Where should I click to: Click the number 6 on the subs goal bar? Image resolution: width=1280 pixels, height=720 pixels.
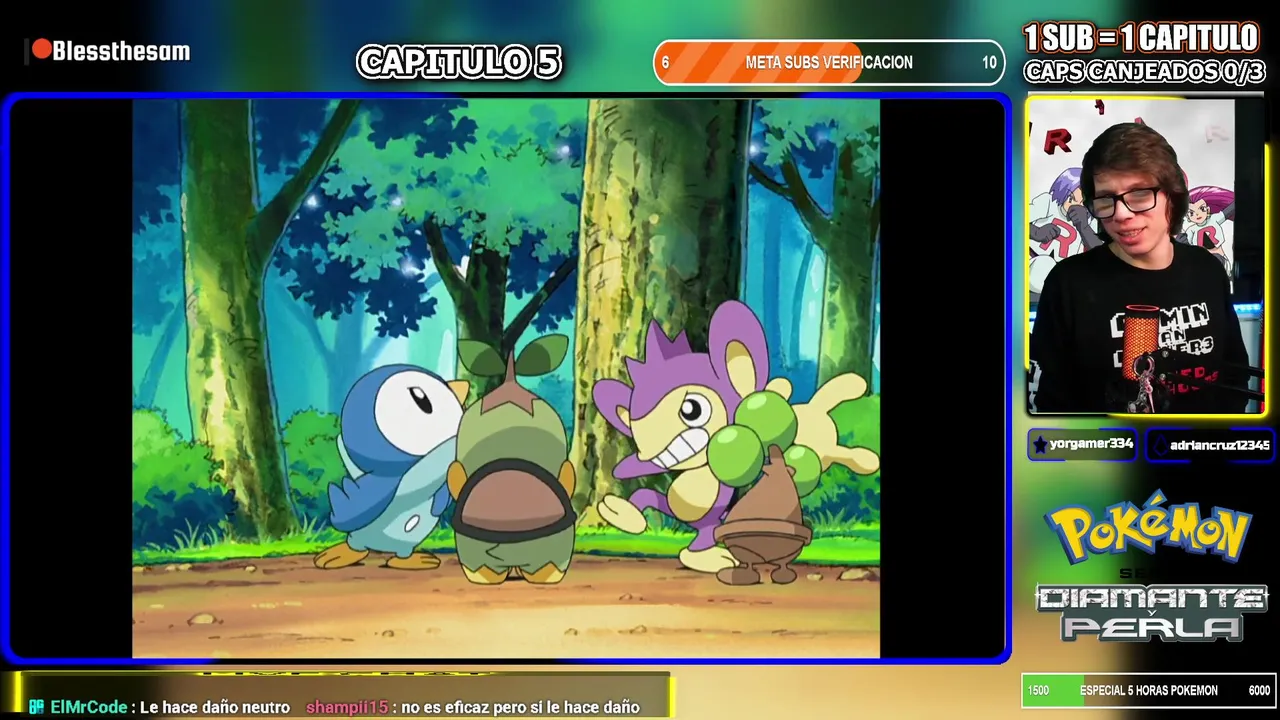665,62
